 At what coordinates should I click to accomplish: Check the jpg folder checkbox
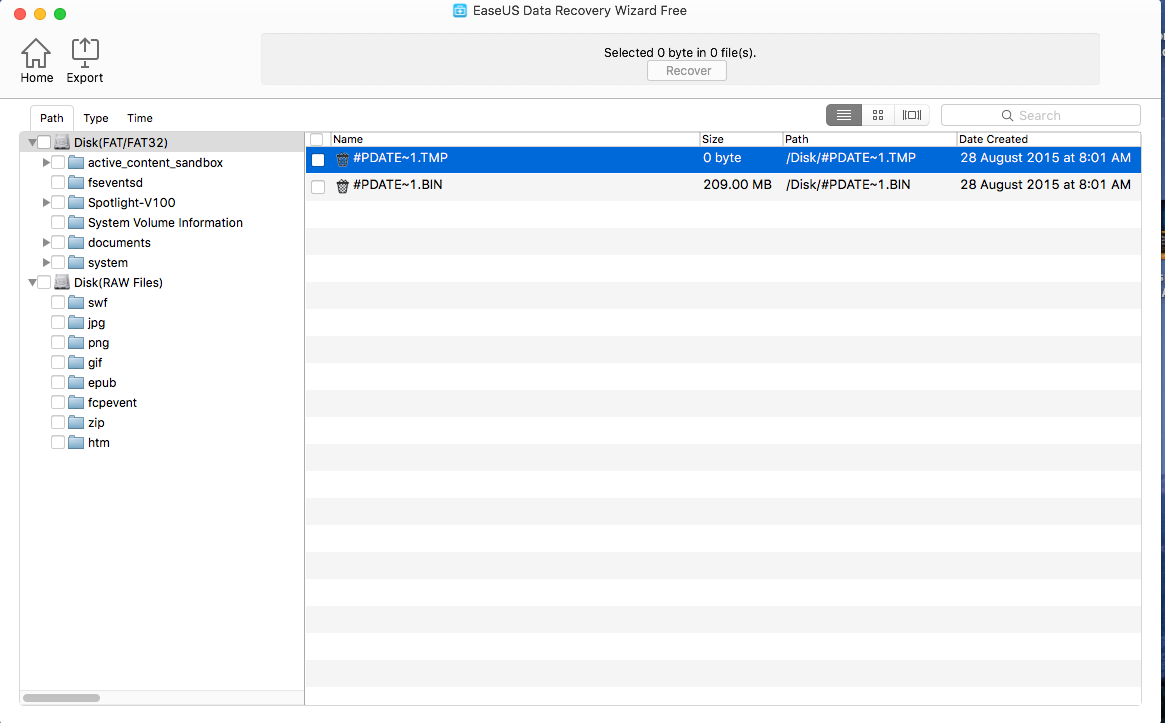click(58, 322)
